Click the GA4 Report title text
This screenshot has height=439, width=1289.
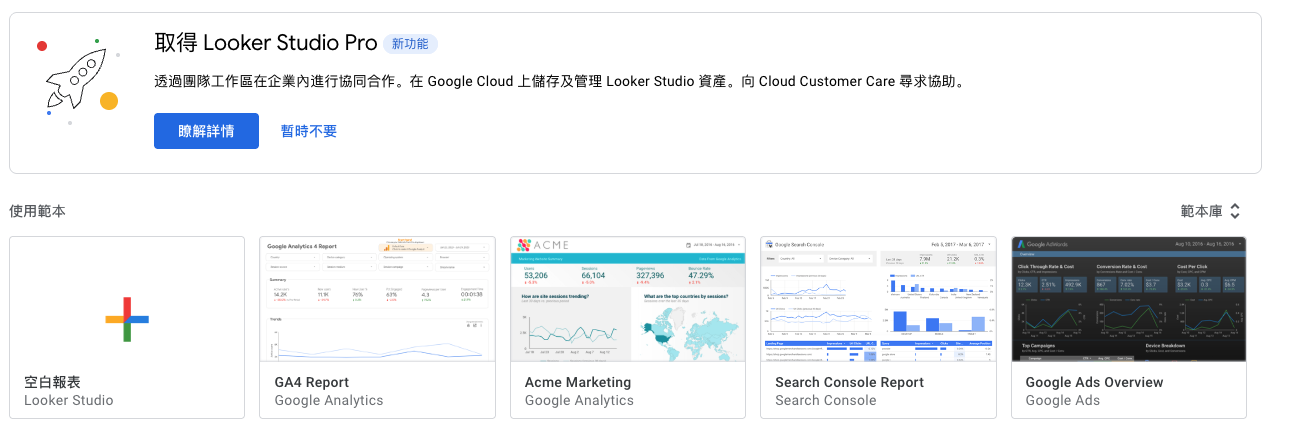[x=311, y=382]
